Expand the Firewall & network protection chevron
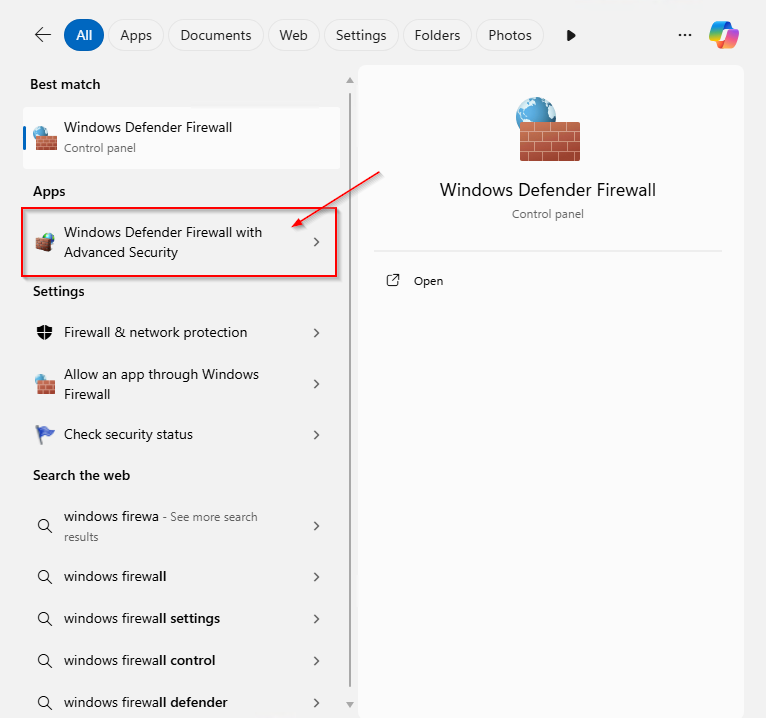Viewport: 766px width, 718px height. [316, 333]
